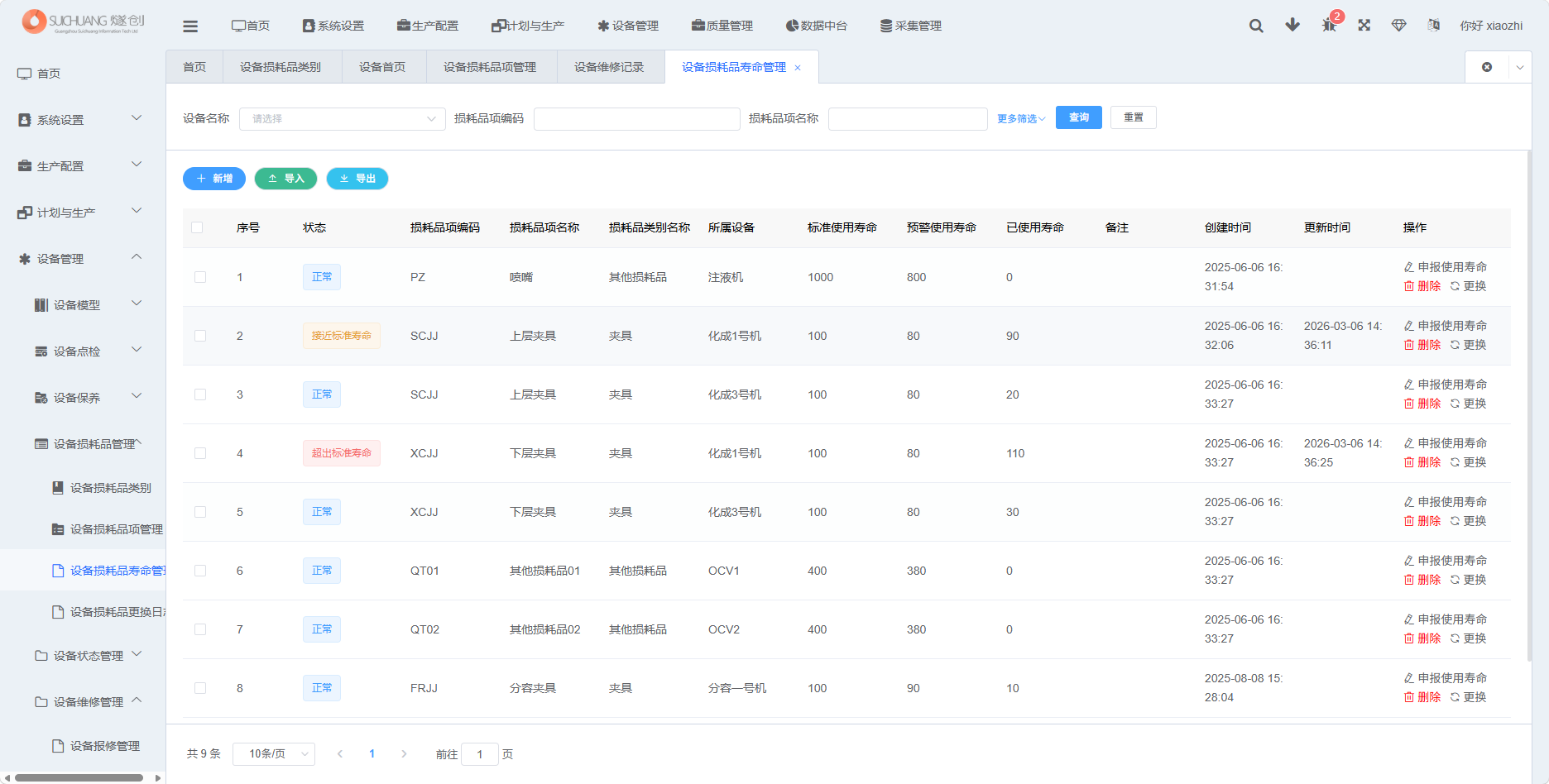
Task: Click the download arrow icon in header
Action: (x=1292, y=25)
